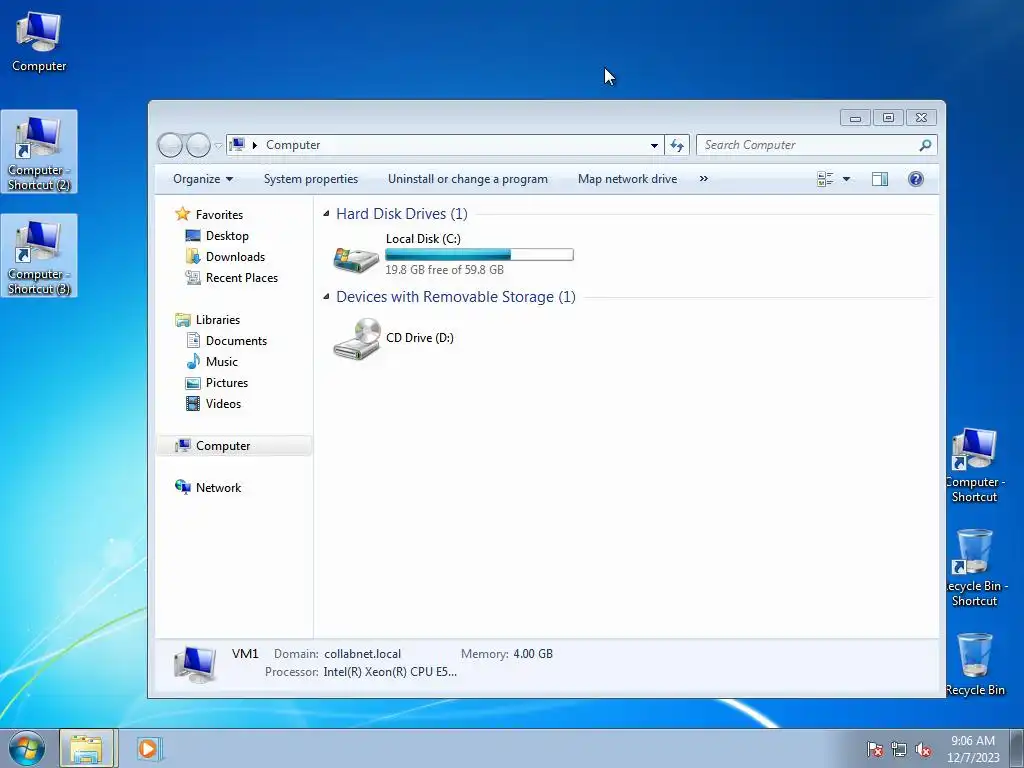The width and height of the screenshot is (1024, 768).
Task: Open Recent Places under Favorites
Action: click(242, 278)
